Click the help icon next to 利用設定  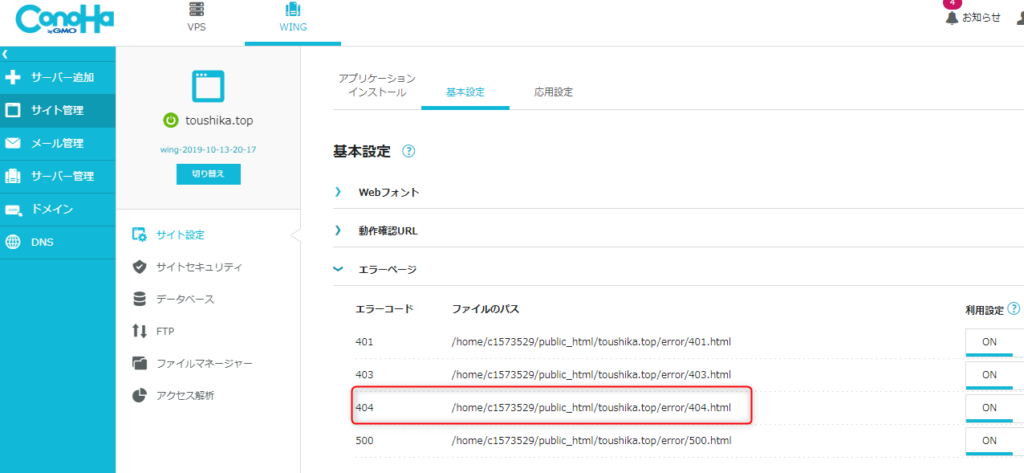(1014, 310)
